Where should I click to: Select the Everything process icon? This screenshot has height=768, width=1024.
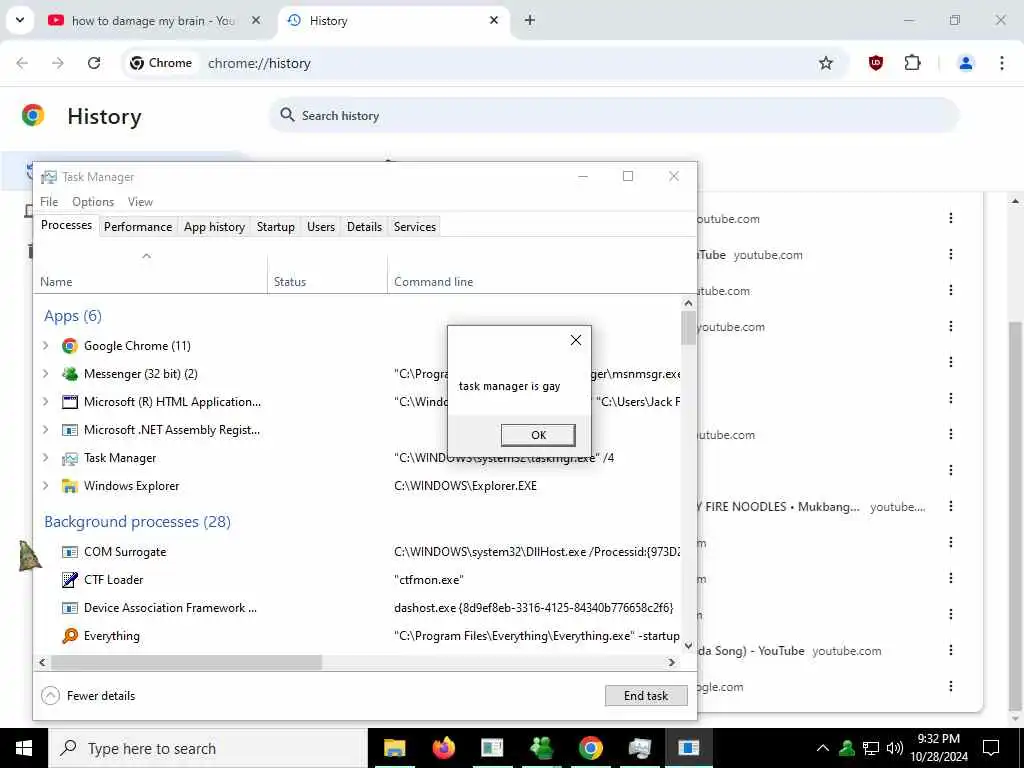point(70,635)
